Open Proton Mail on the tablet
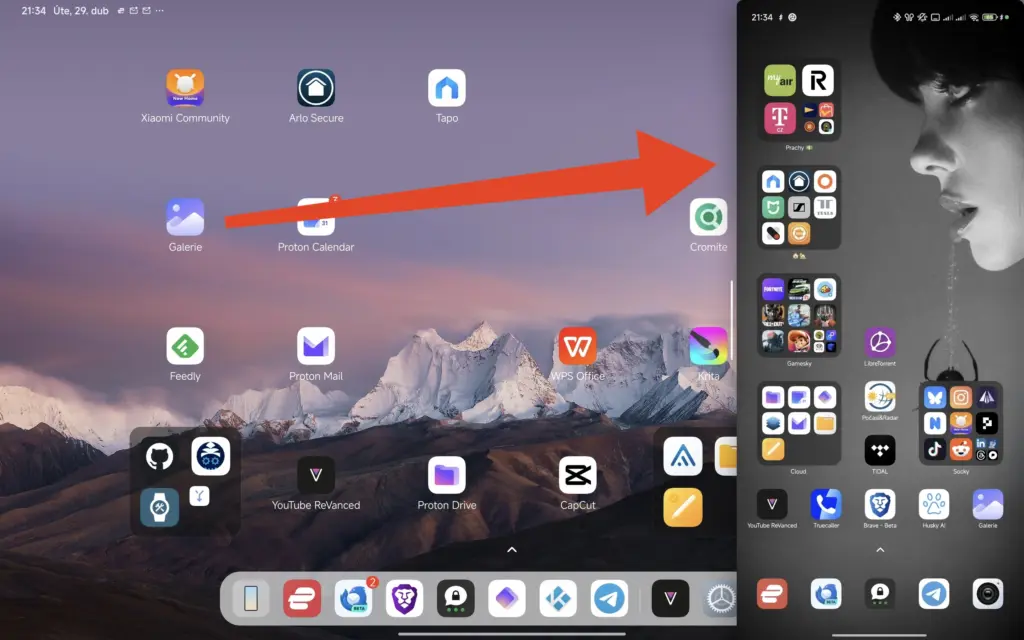The width and height of the screenshot is (1024, 640). coord(316,346)
